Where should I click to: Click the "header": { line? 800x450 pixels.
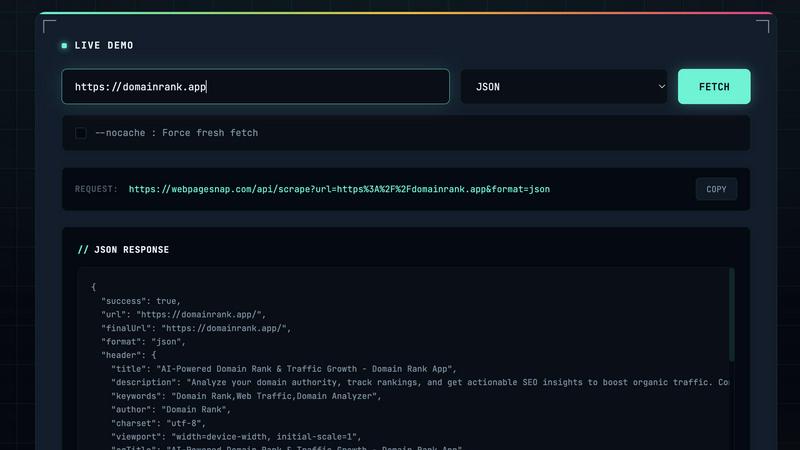point(129,356)
